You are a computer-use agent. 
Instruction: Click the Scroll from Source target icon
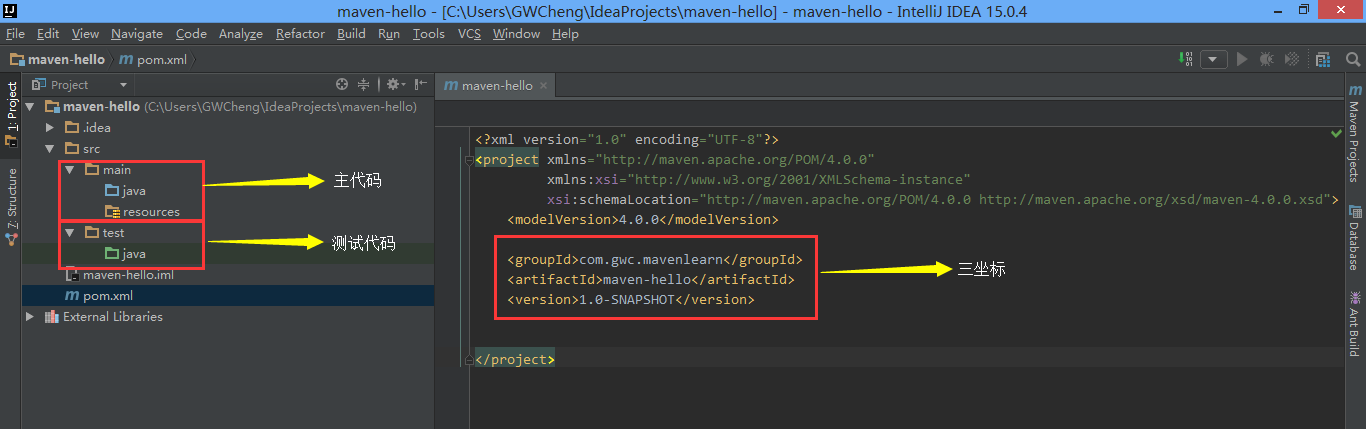pyautogui.click(x=342, y=85)
